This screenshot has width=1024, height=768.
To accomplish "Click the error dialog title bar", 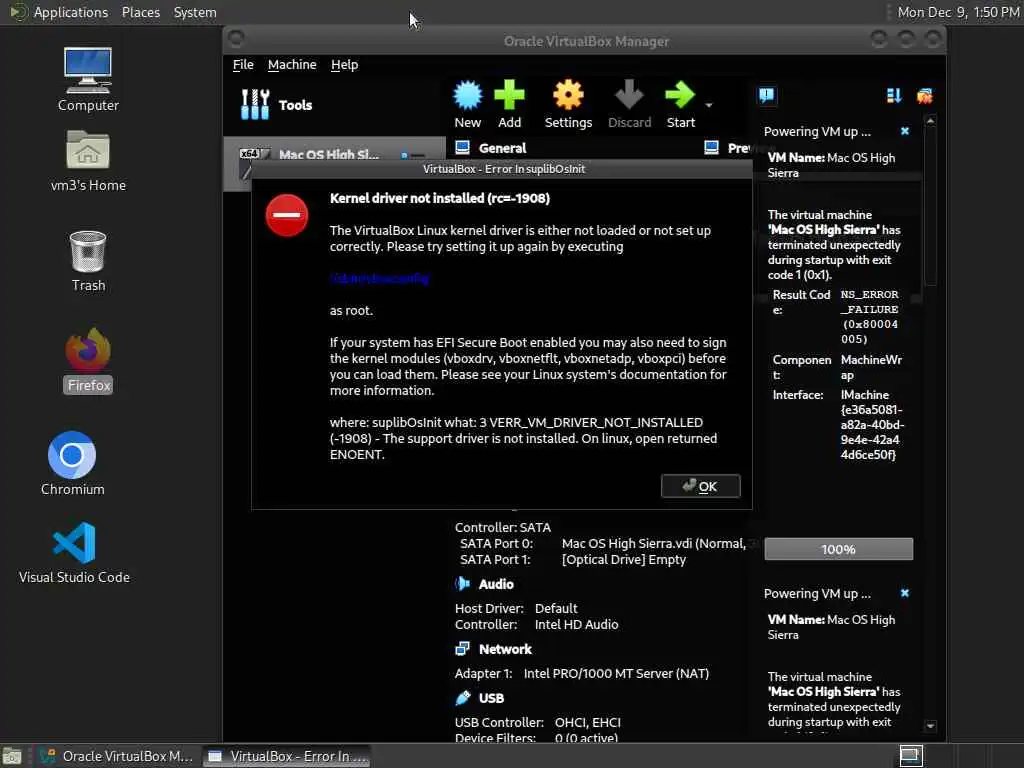I will point(503,169).
